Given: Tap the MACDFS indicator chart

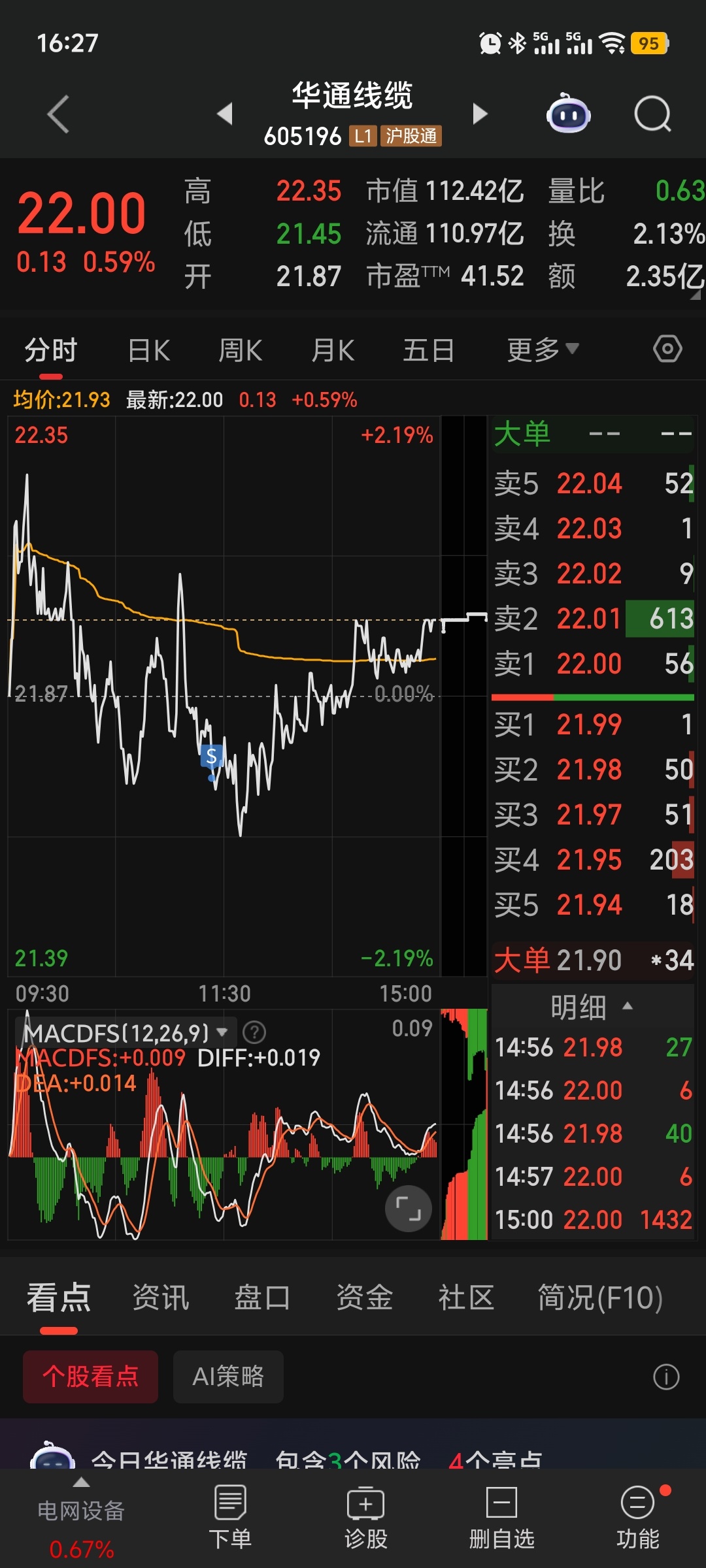Looking at the screenshot, I should point(224,1124).
